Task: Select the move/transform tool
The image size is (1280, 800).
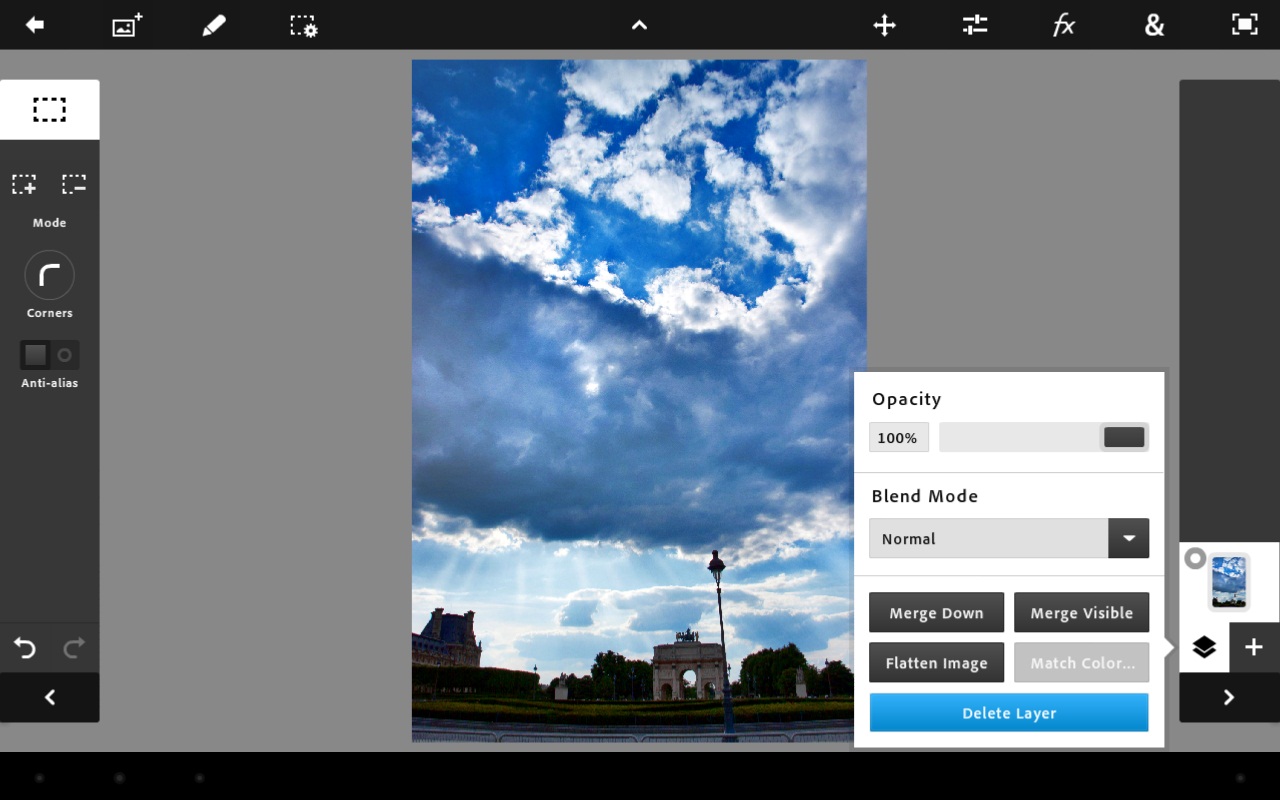Action: (884, 25)
